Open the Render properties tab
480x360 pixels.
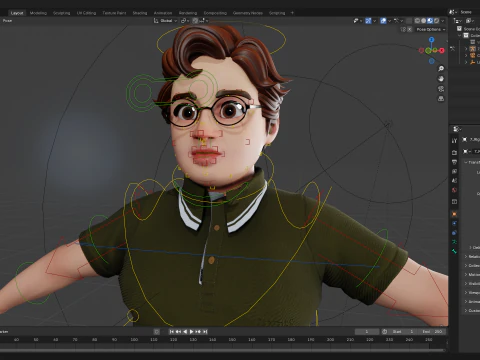coord(454,152)
